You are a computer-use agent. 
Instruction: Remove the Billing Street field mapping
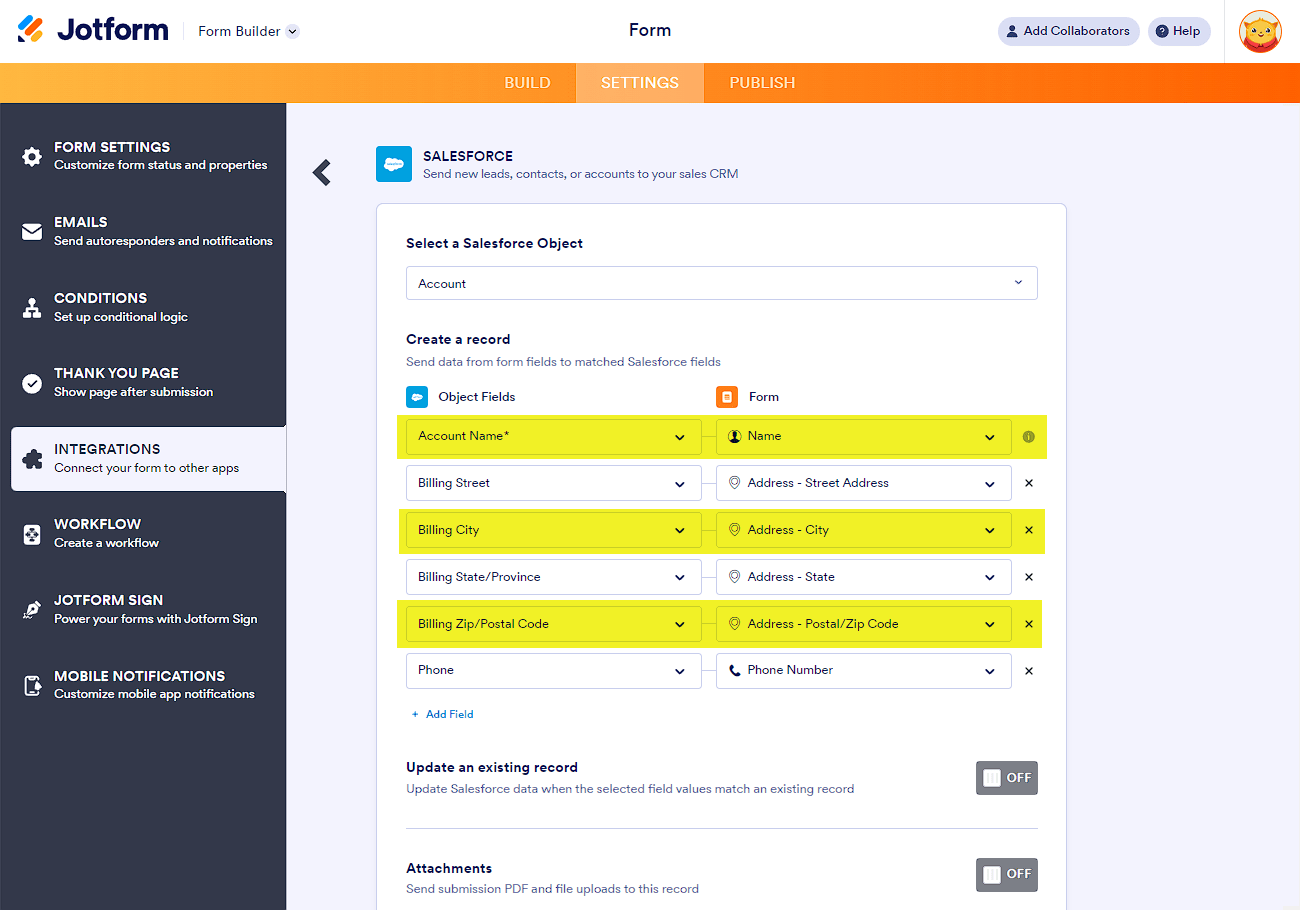1029,483
